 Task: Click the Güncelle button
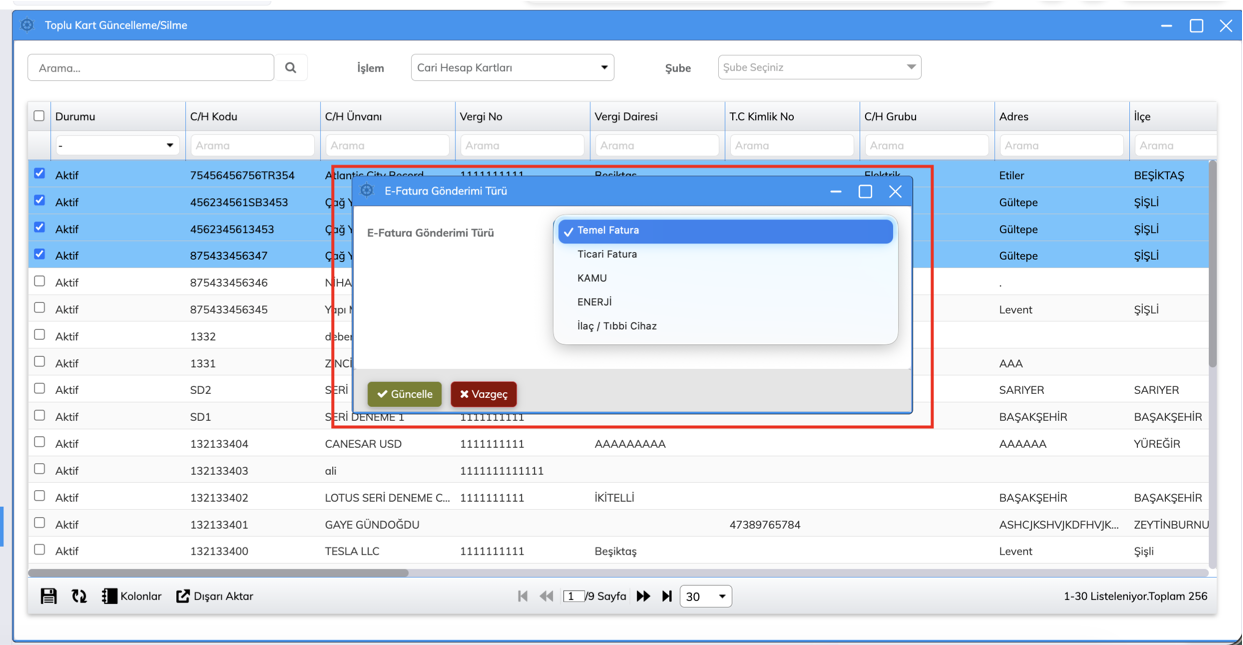(x=404, y=394)
